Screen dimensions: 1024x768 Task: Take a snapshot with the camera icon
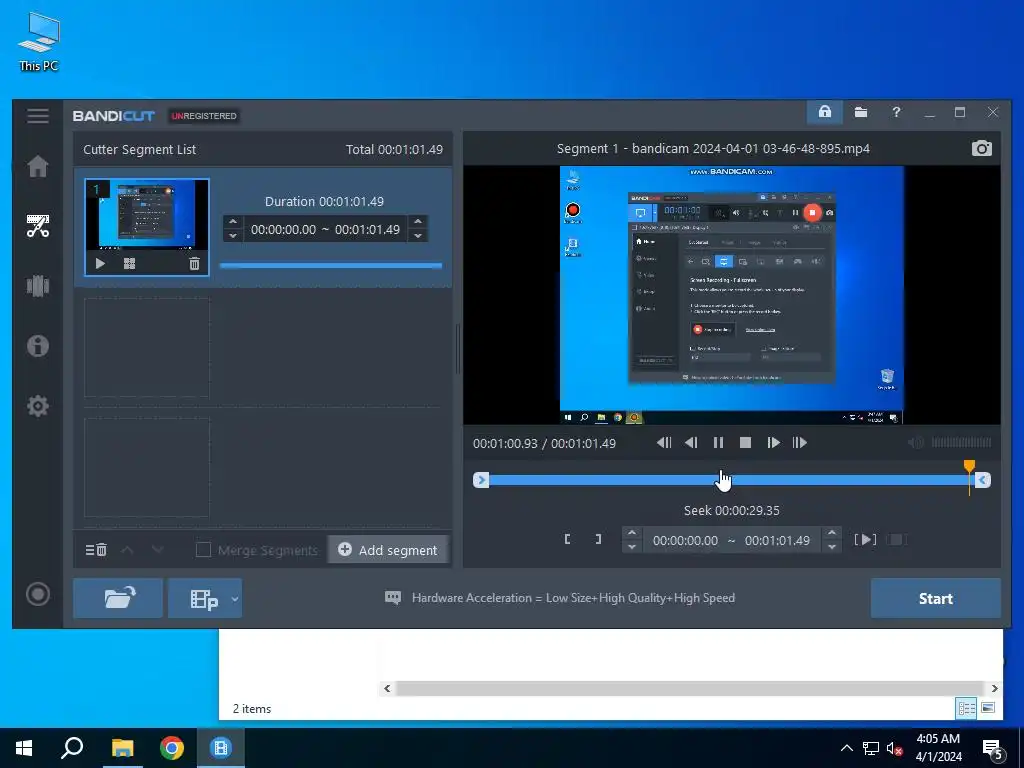(x=982, y=148)
